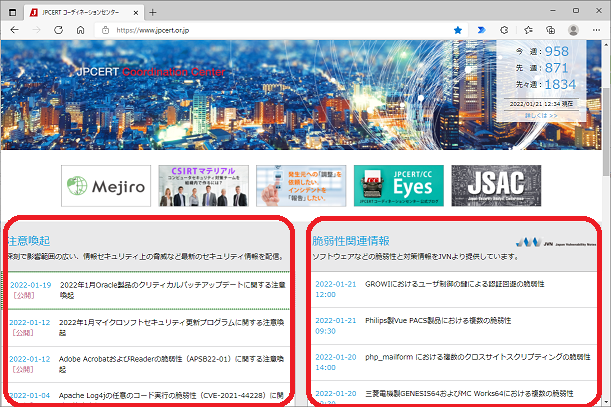Open the Microsoft security update alert
The image size is (611, 407).
[171, 327]
